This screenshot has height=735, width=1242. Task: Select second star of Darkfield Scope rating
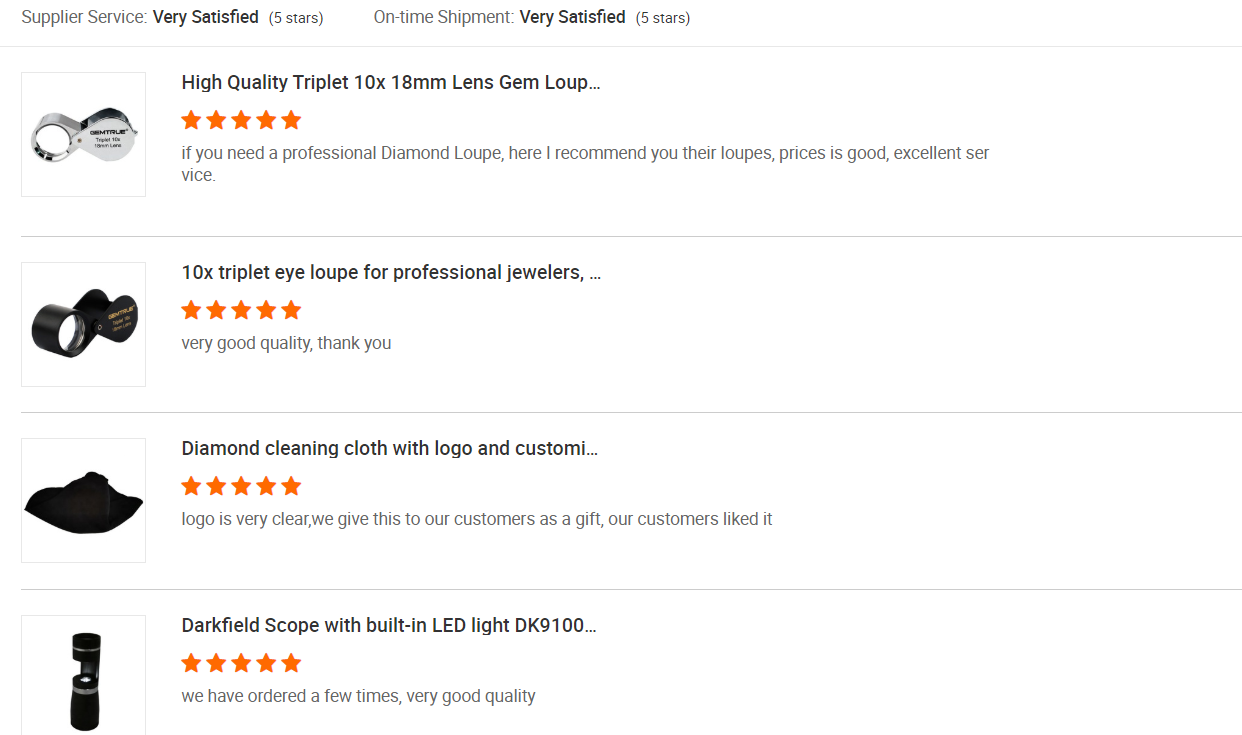point(216,664)
